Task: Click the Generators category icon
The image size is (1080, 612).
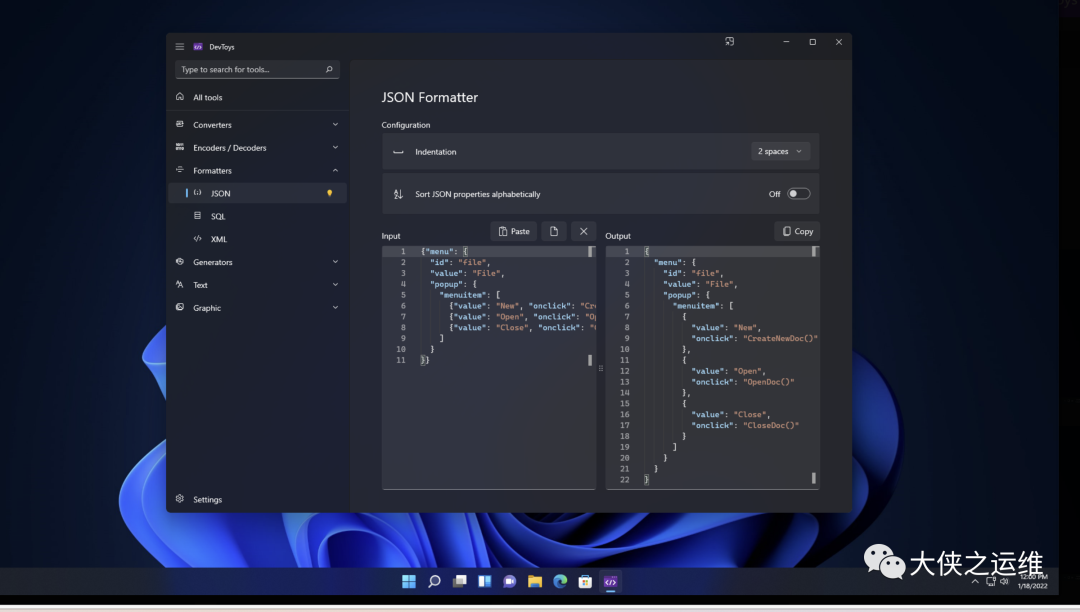Action: [180, 262]
